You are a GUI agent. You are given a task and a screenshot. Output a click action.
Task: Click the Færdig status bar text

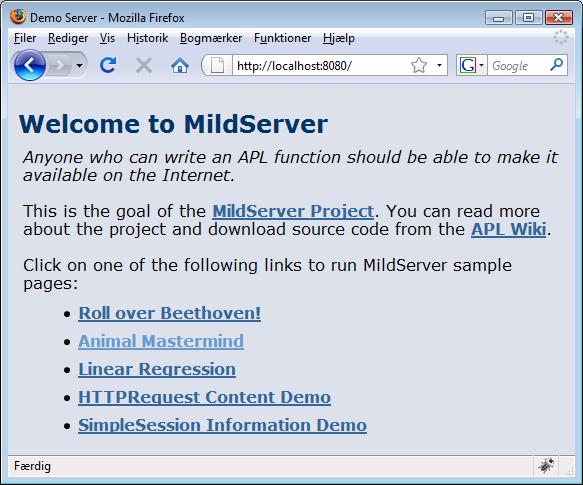[x=32, y=466]
